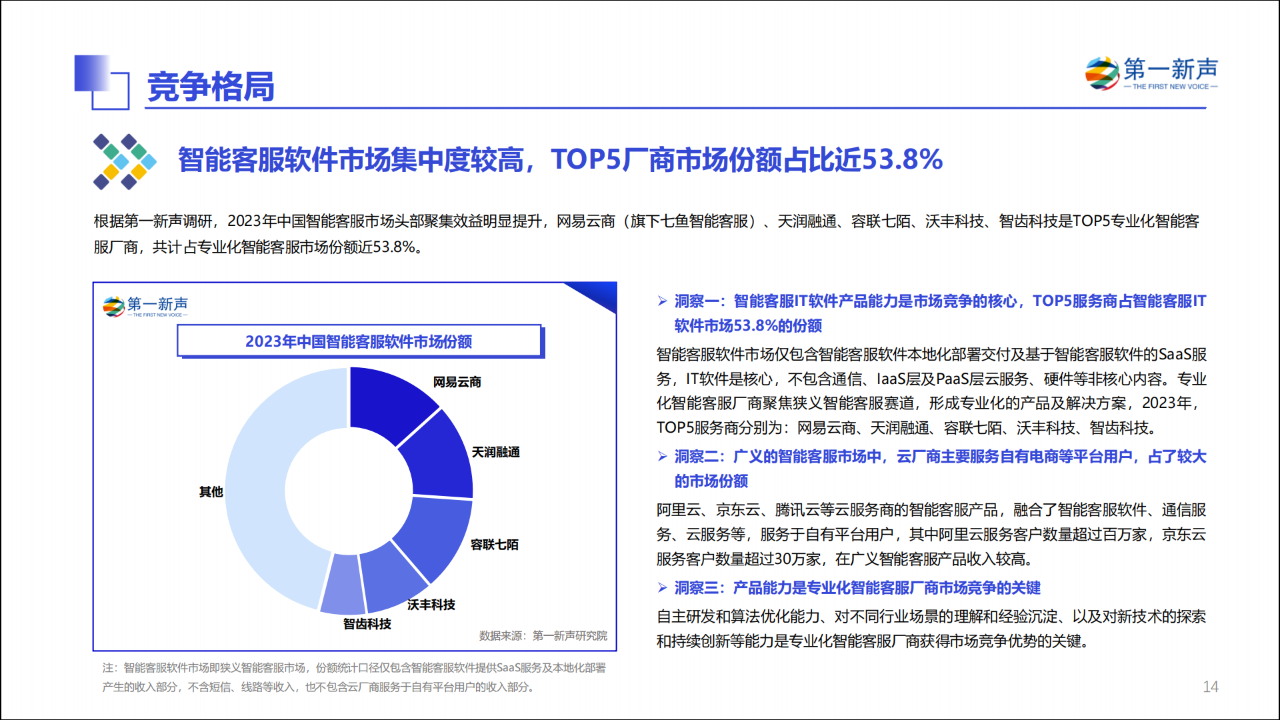
Task: Click the chart title 2023年中国智能客服软件市场份额
Action: tap(358, 341)
